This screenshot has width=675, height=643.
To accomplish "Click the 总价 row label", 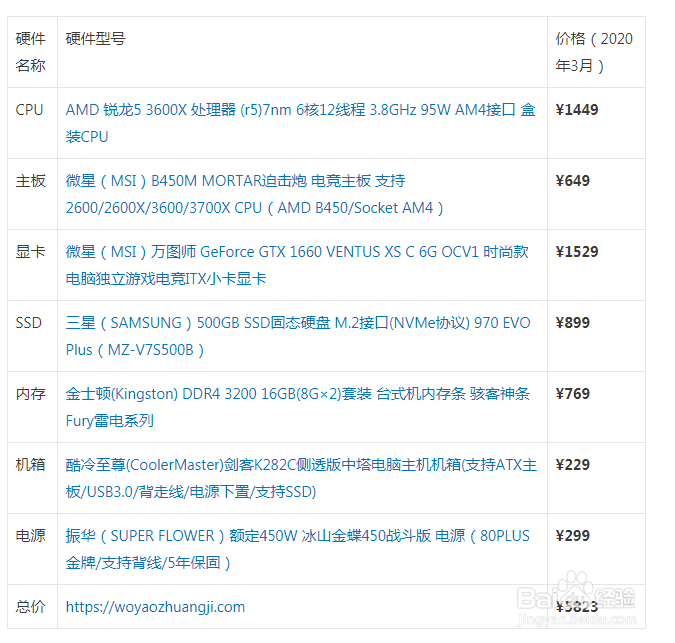I will [30, 607].
